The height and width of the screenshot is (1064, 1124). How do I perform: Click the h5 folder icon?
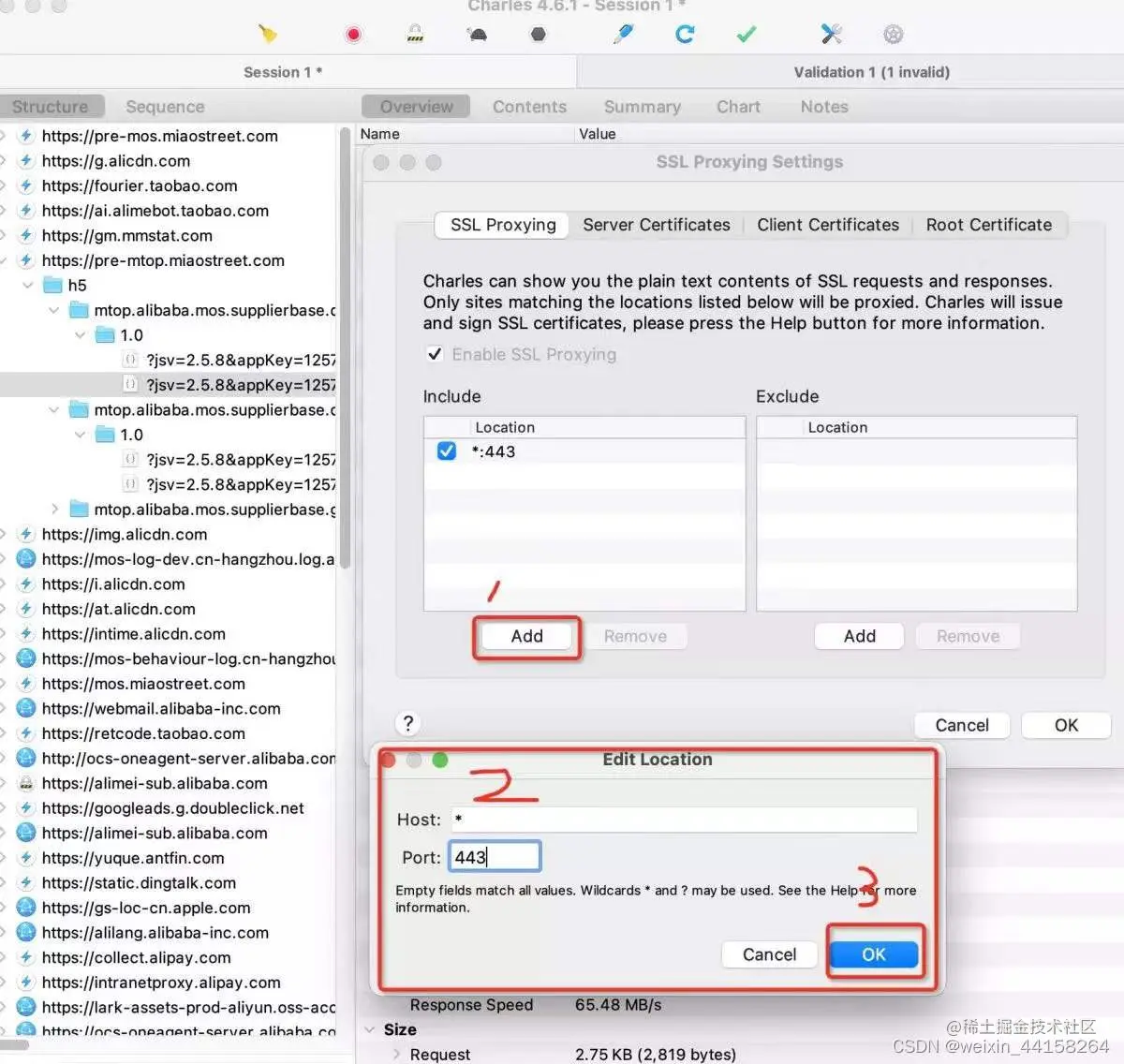pos(53,285)
